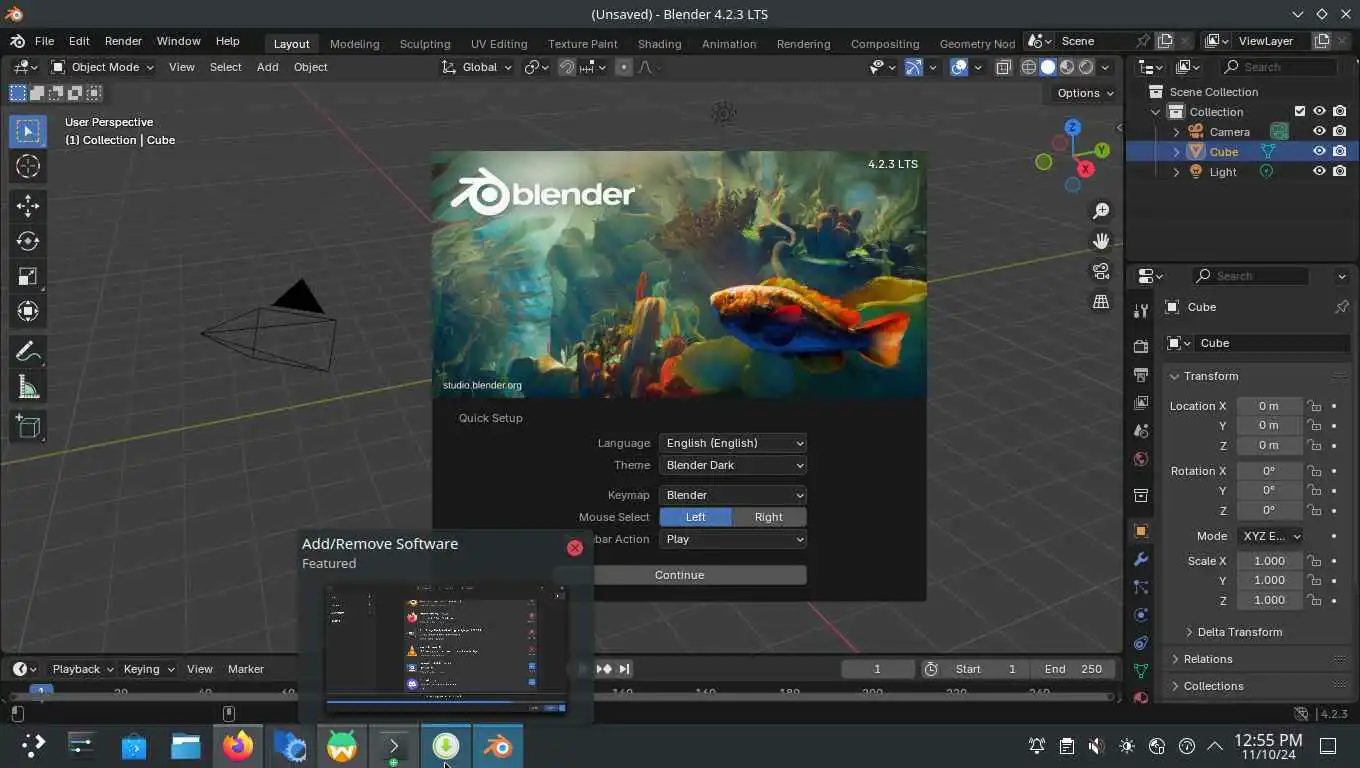Switch to the Modeling workspace tab
This screenshot has height=768, width=1360.
[355, 43]
